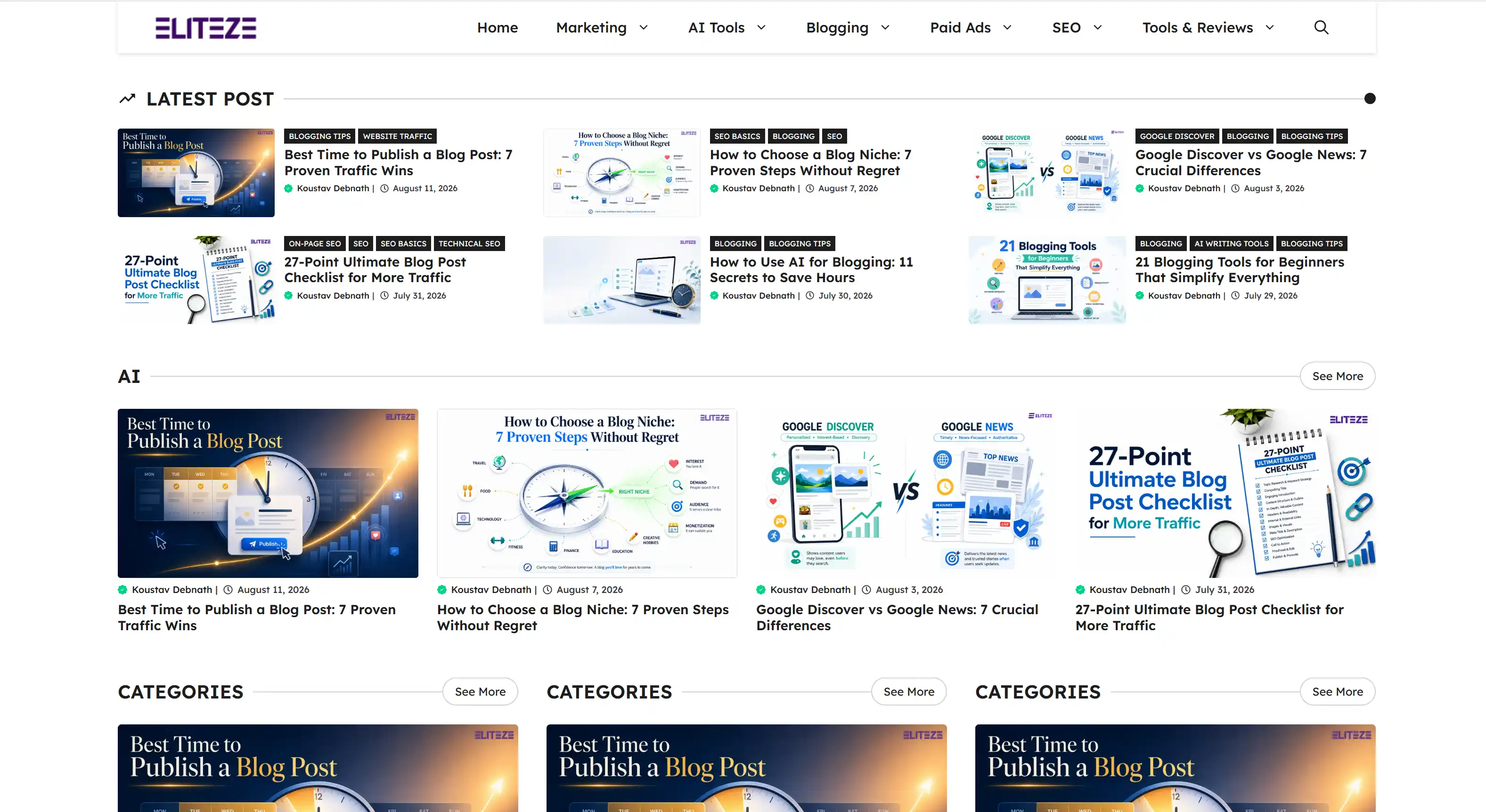Click the Eliteze logo
Viewport: 1486px width, 812px height.
click(206, 28)
